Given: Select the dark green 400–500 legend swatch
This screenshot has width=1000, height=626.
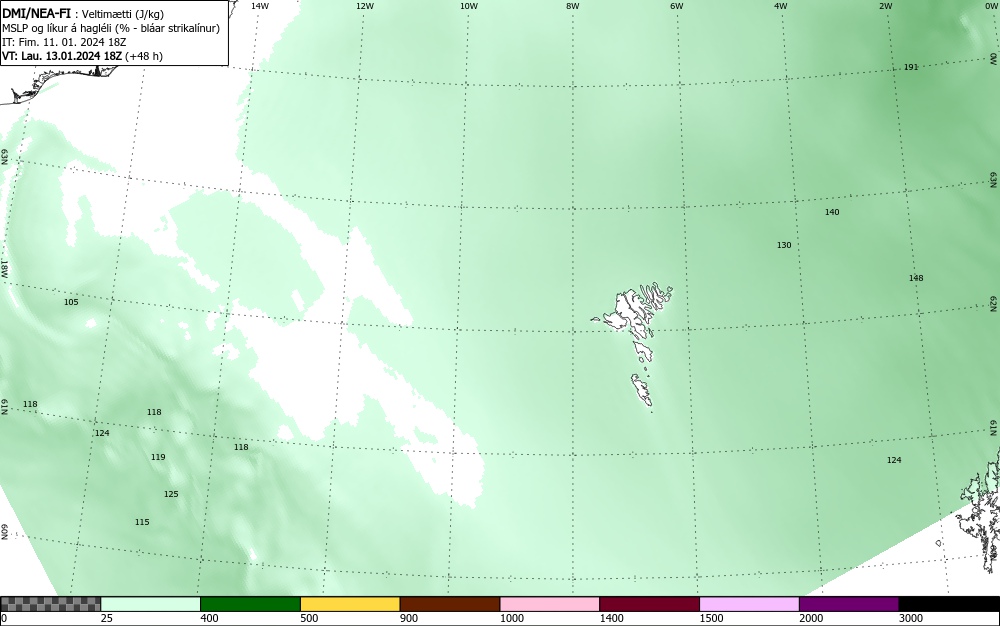Looking at the screenshot, I should point(250,604).
